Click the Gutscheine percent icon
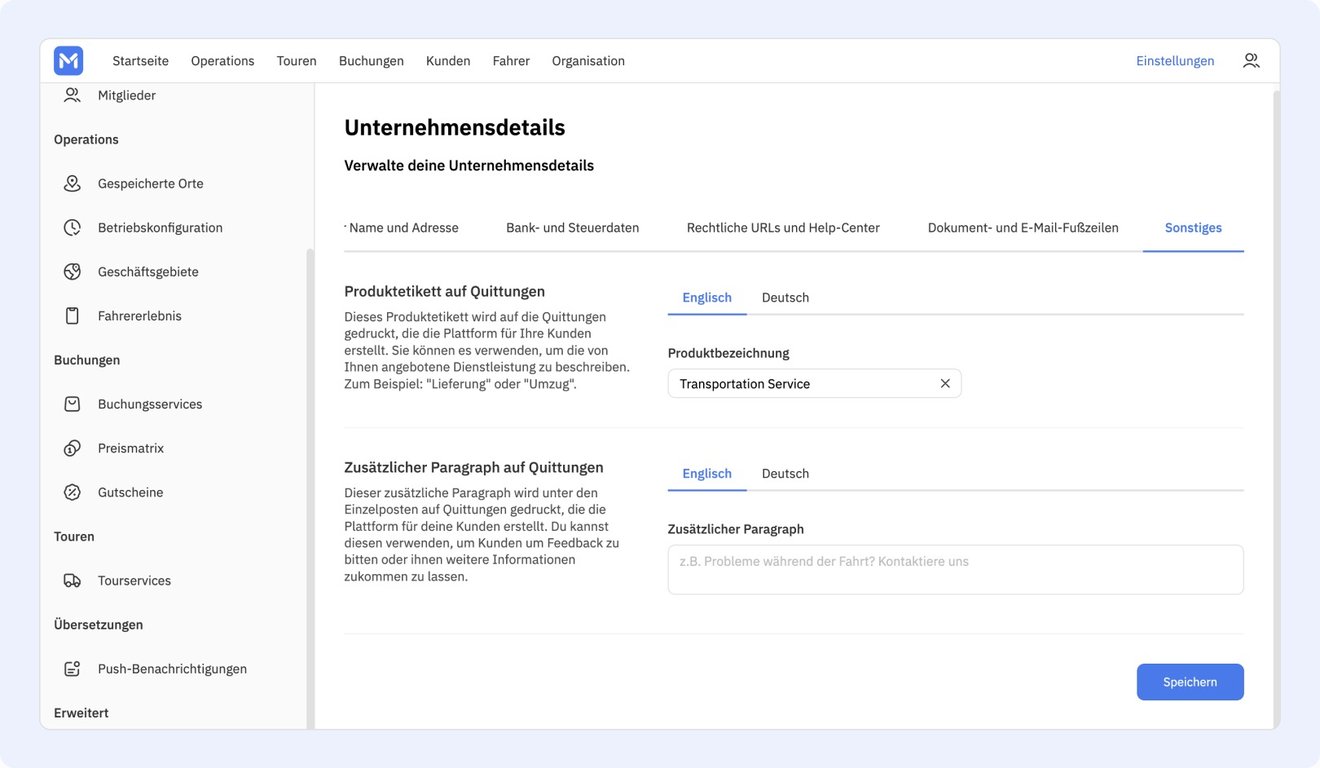 72,492
